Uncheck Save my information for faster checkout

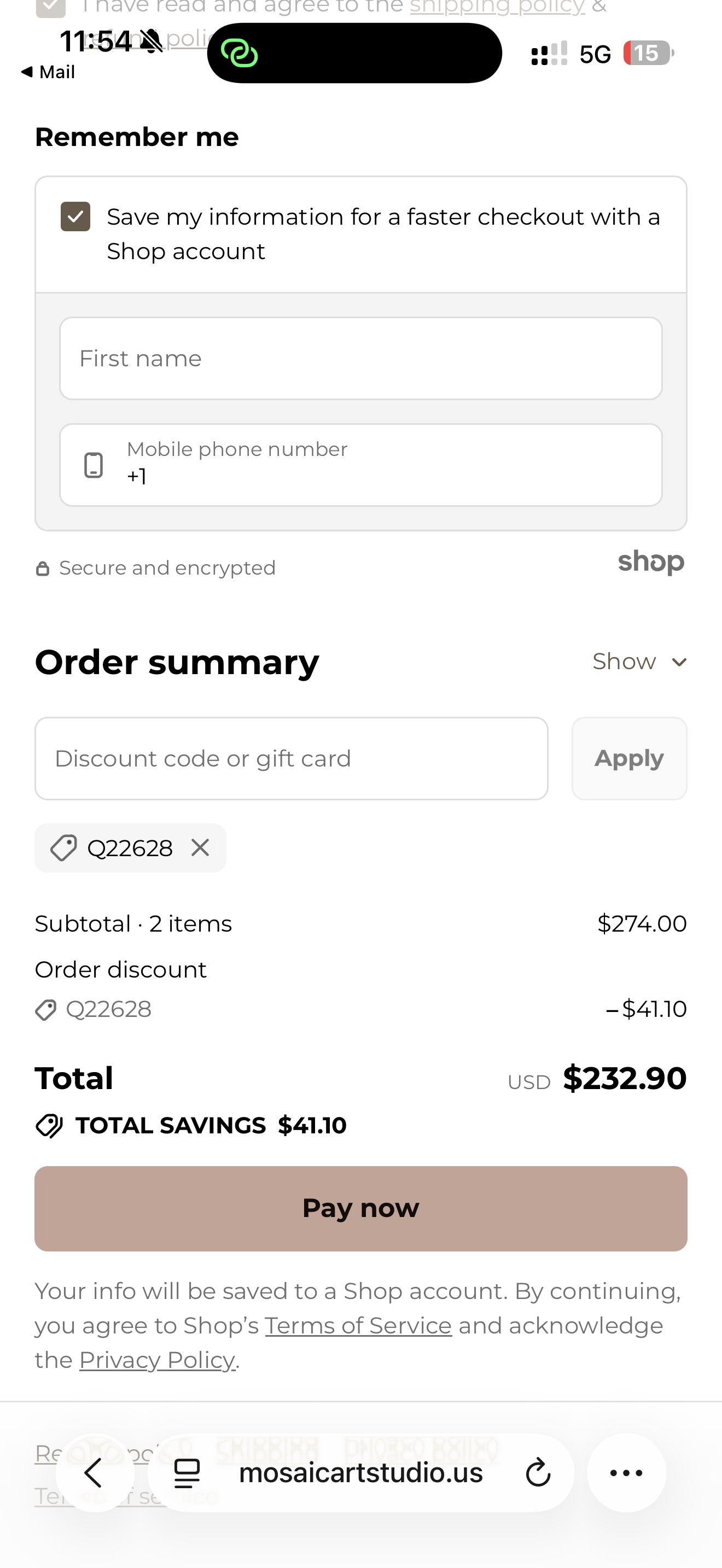[x=75, y=217]
